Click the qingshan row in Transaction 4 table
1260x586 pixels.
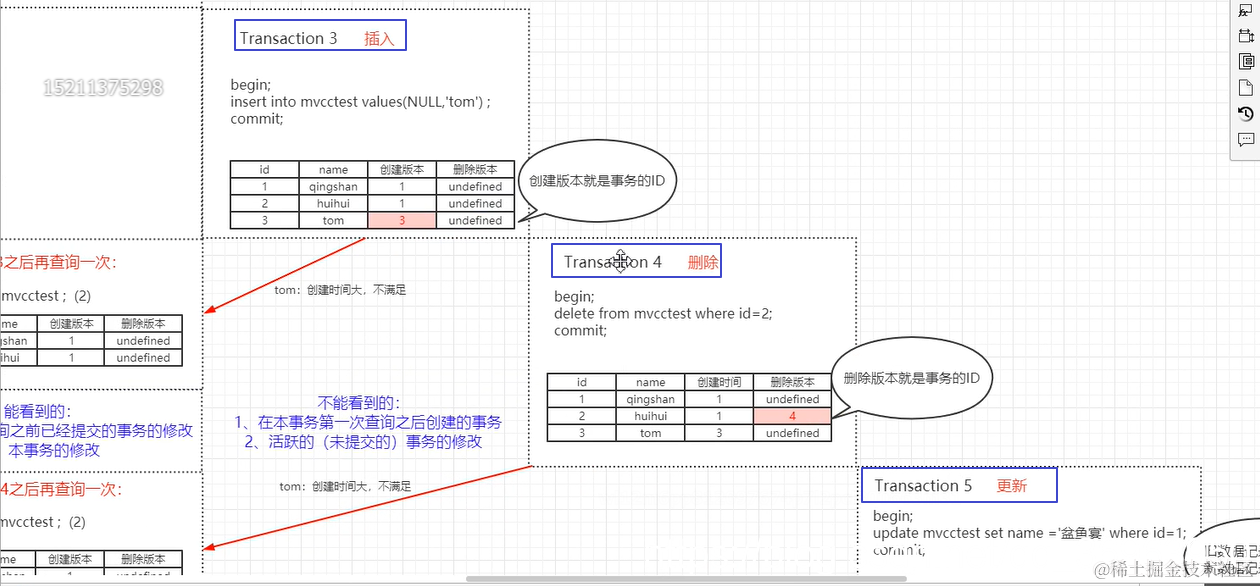coord(651,398)
